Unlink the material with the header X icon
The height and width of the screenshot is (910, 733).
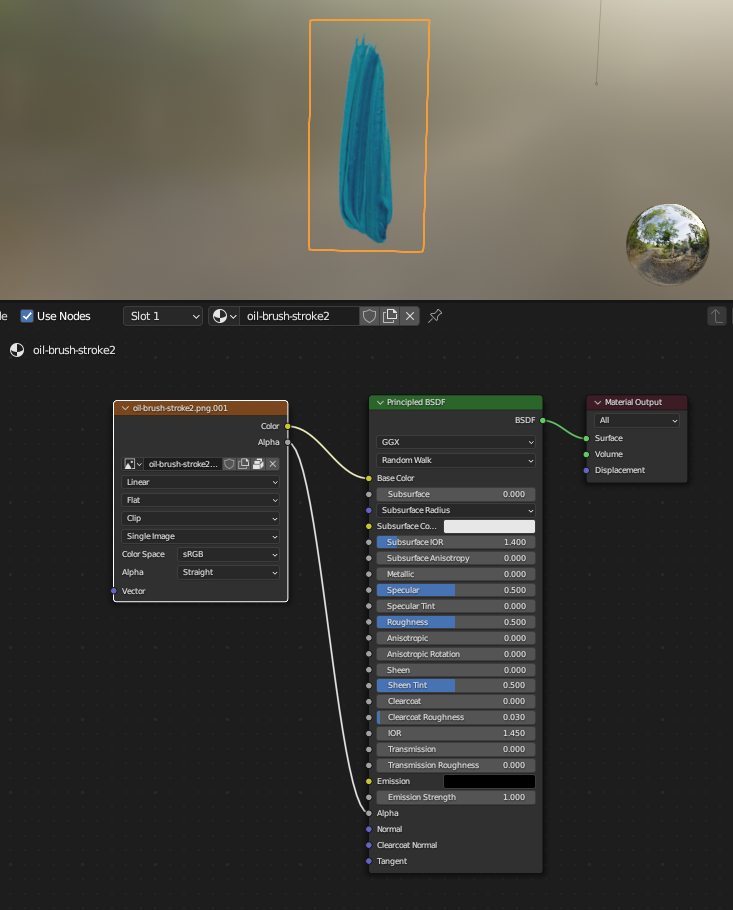click(410, 316)
